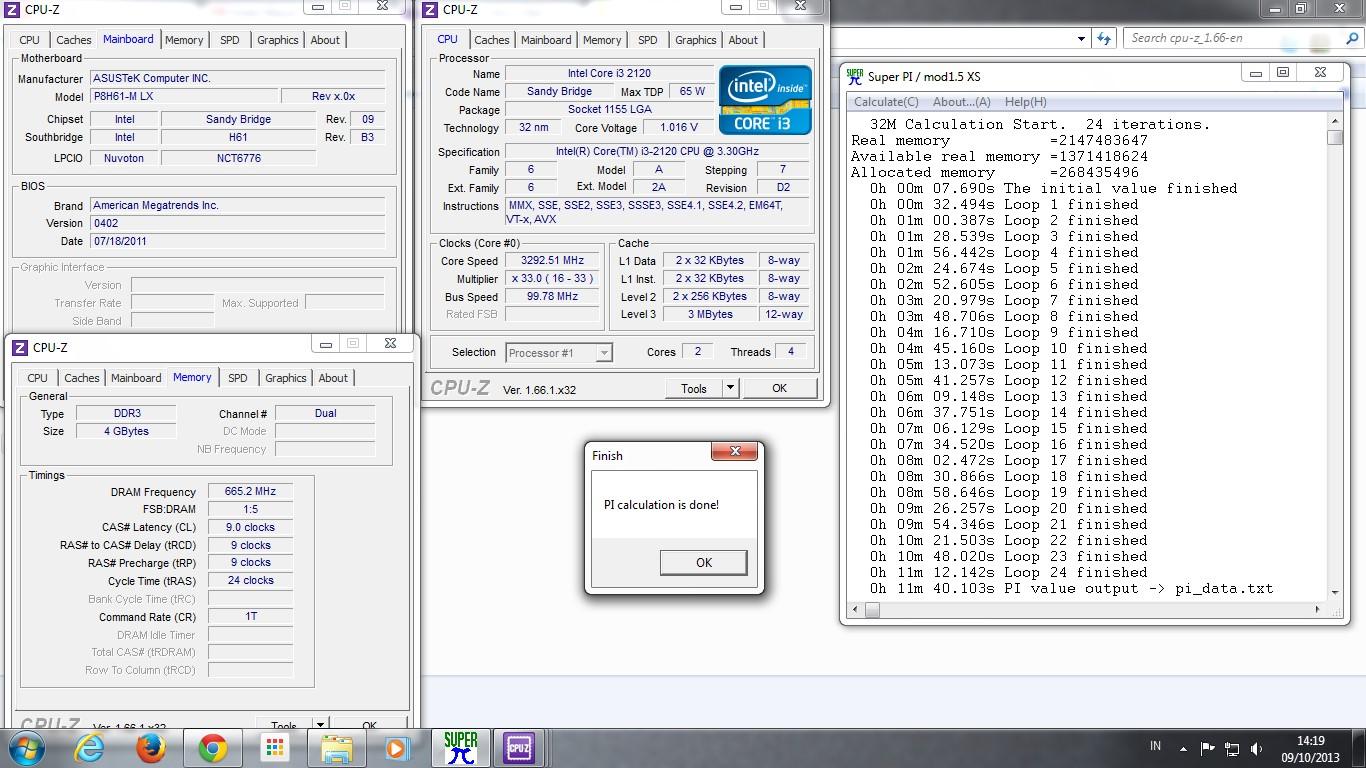Viewport: 1366px width, 768px height.
Task: Click CPU-Z Mainboard window title icon
Action: (13, 9)
